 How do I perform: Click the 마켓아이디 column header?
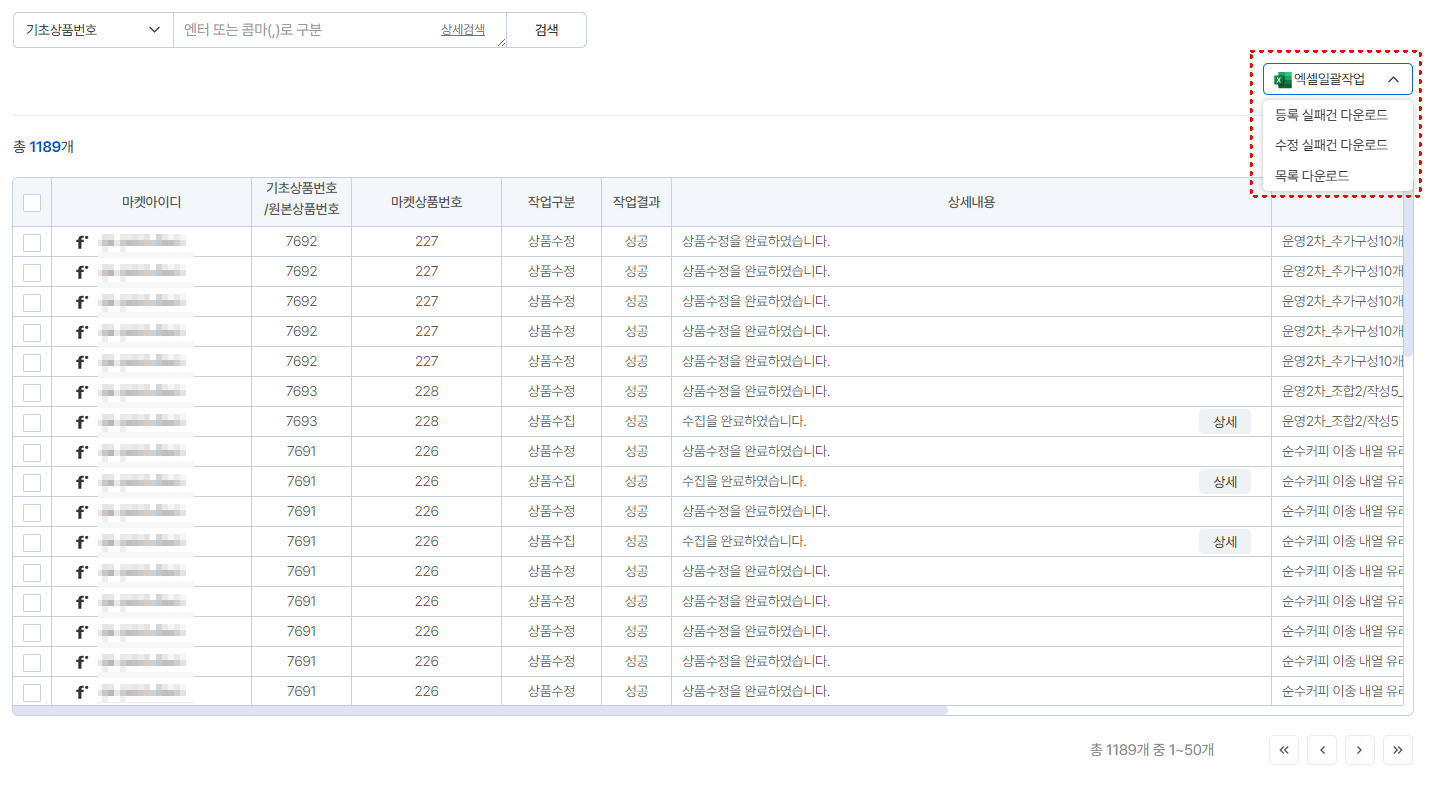[x=151, y=202]
